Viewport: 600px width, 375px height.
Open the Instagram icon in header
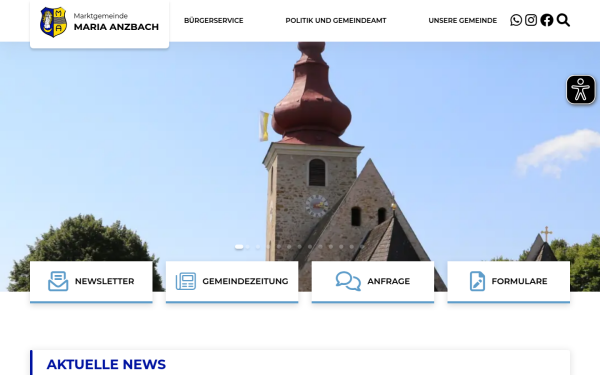tap(531, 20)
